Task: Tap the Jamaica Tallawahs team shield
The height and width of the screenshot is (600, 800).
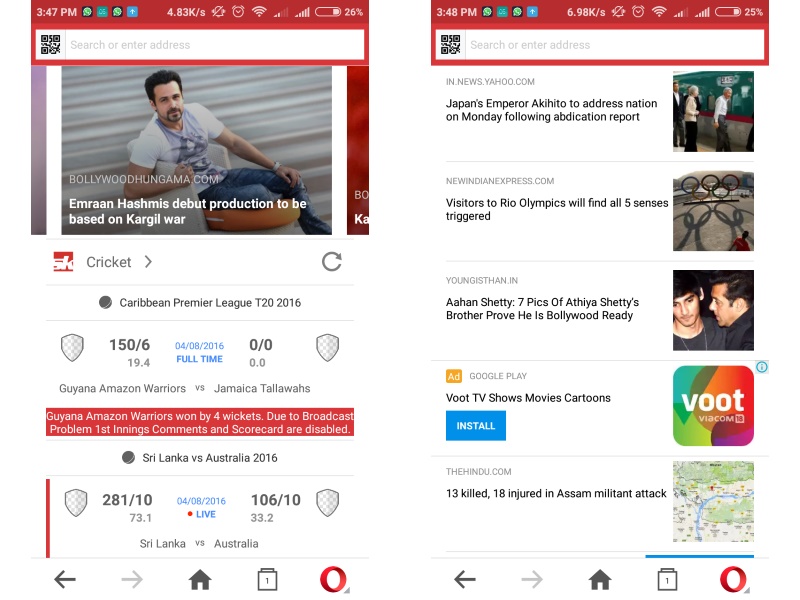Action: (328, 348)
